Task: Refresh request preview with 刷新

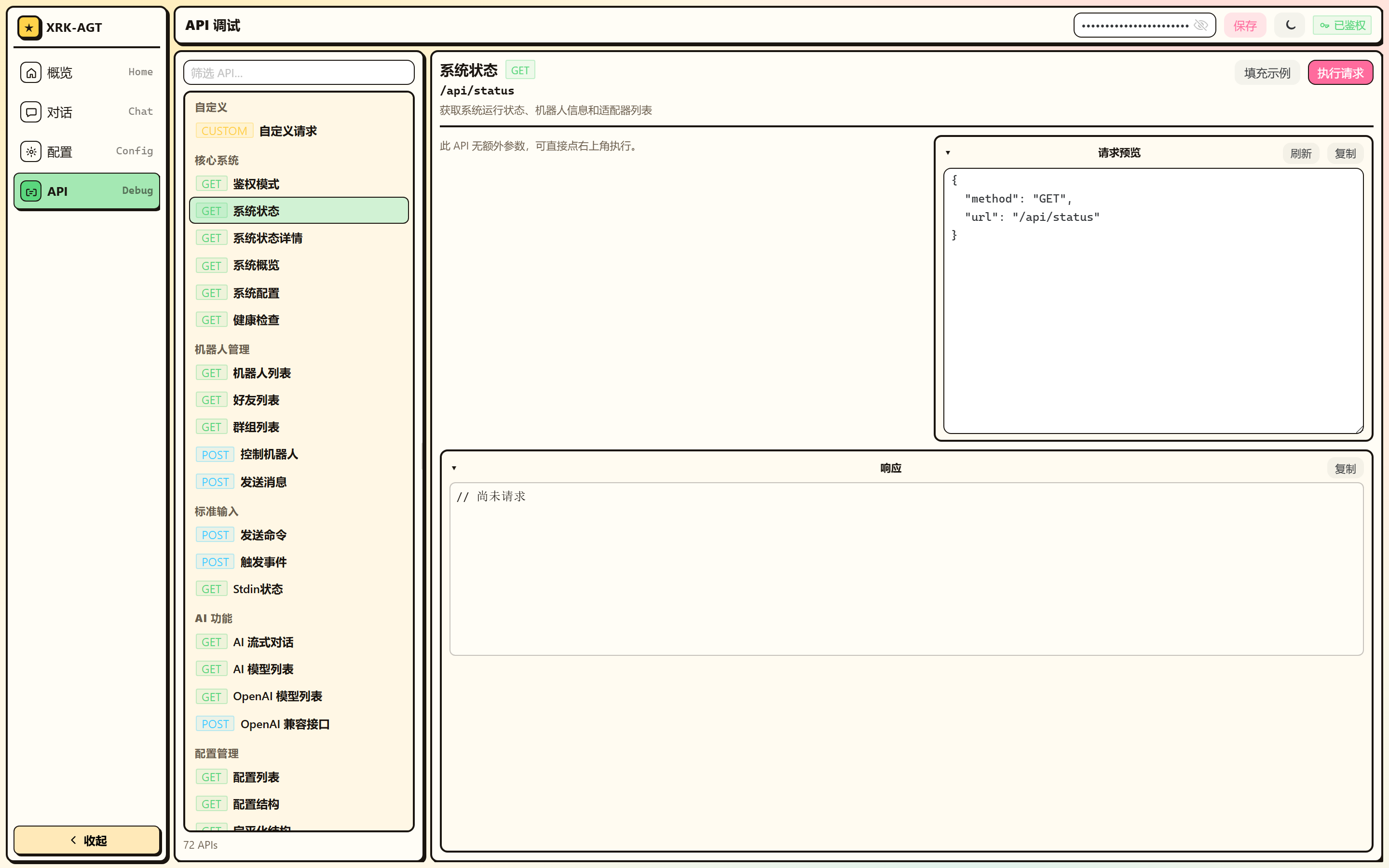Action: [x=1301, y=153]
